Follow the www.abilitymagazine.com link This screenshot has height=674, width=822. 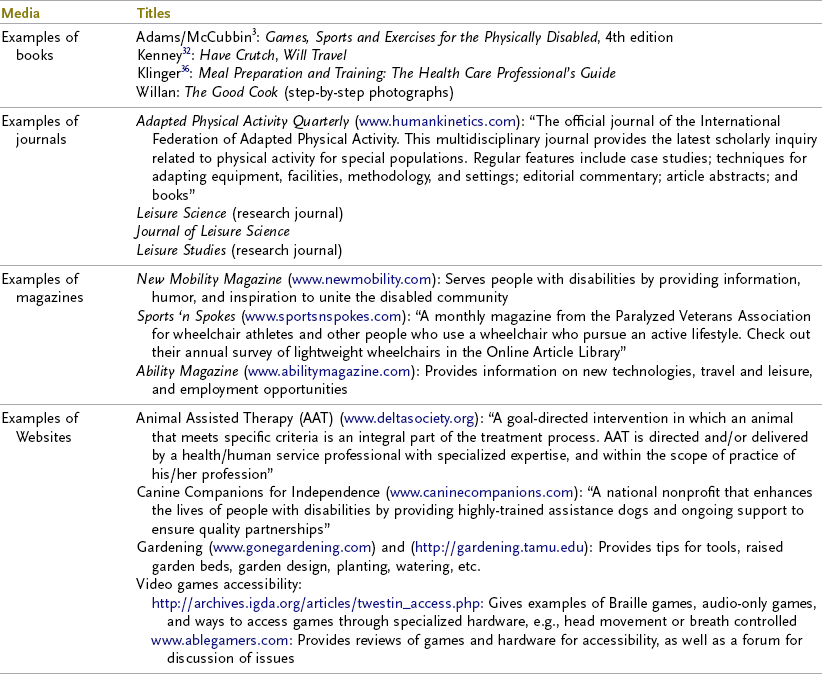pos(329,371)
